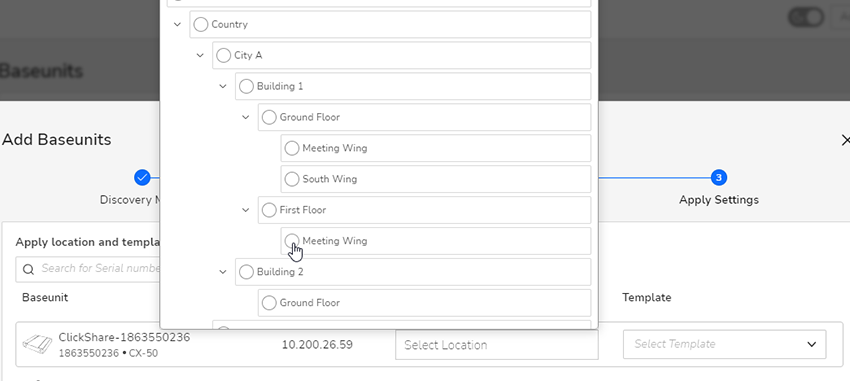Open the Select Template dropdown

coord(725,344)
